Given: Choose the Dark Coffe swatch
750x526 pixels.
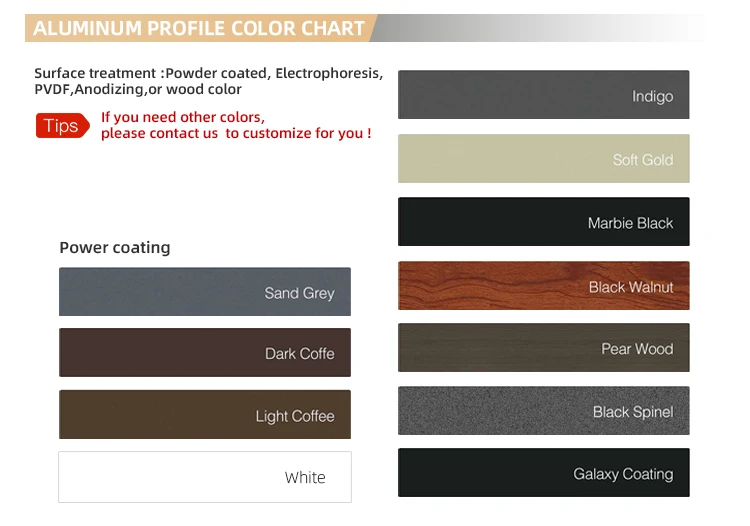Looking at the screenshot, I should (x=204, y=353).
